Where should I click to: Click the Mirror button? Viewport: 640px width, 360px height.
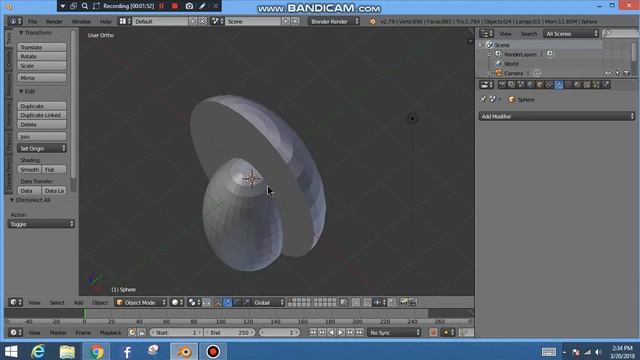coord(42,78)
